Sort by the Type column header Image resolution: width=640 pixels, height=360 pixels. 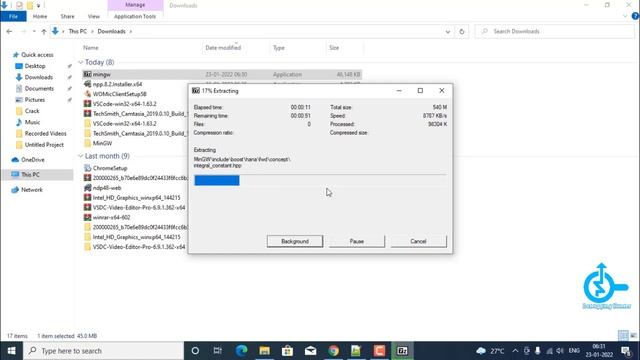coord(279,48)
